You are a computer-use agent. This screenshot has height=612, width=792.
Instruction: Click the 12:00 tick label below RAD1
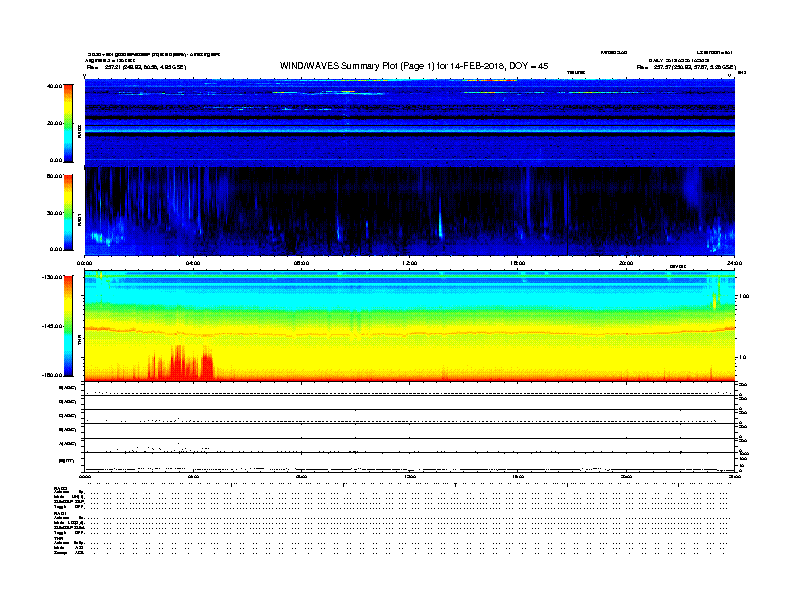click(x=409, y=264)
